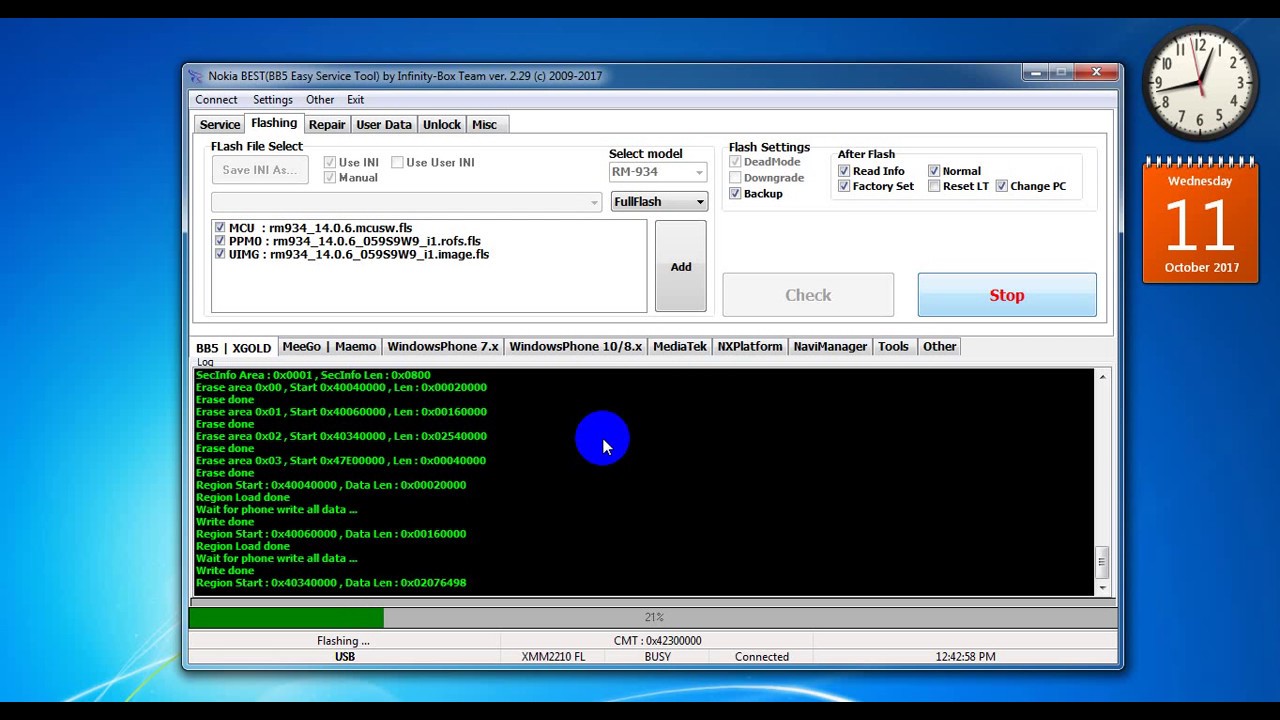Click the MCU rm934_14.0.6.mcusw.fls entry
The width and height of the screenshot is (1280, 720).
point(320,228)
